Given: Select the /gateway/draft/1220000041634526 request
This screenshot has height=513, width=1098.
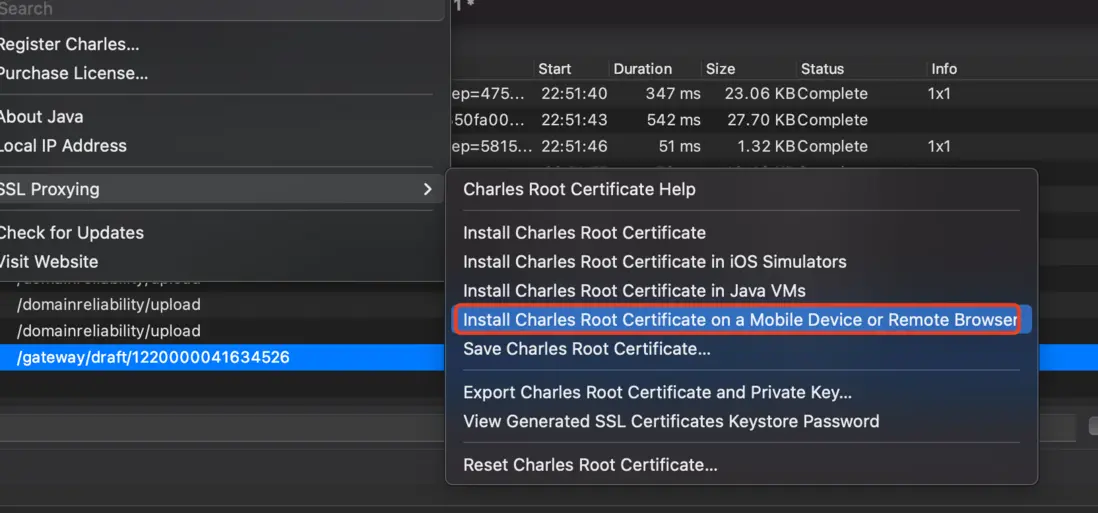Looking at the screenshot, I should pyautogui.click(x=153, y=357).
